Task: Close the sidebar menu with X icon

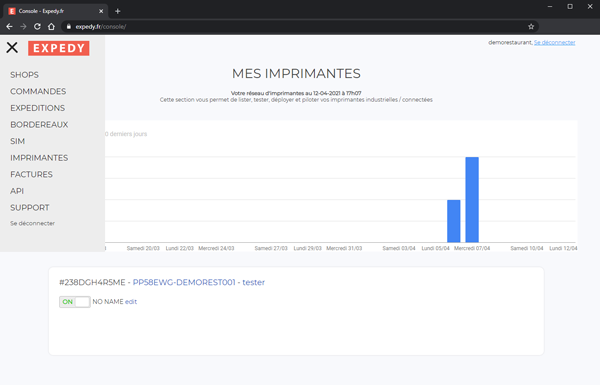Action: (12, 47)
